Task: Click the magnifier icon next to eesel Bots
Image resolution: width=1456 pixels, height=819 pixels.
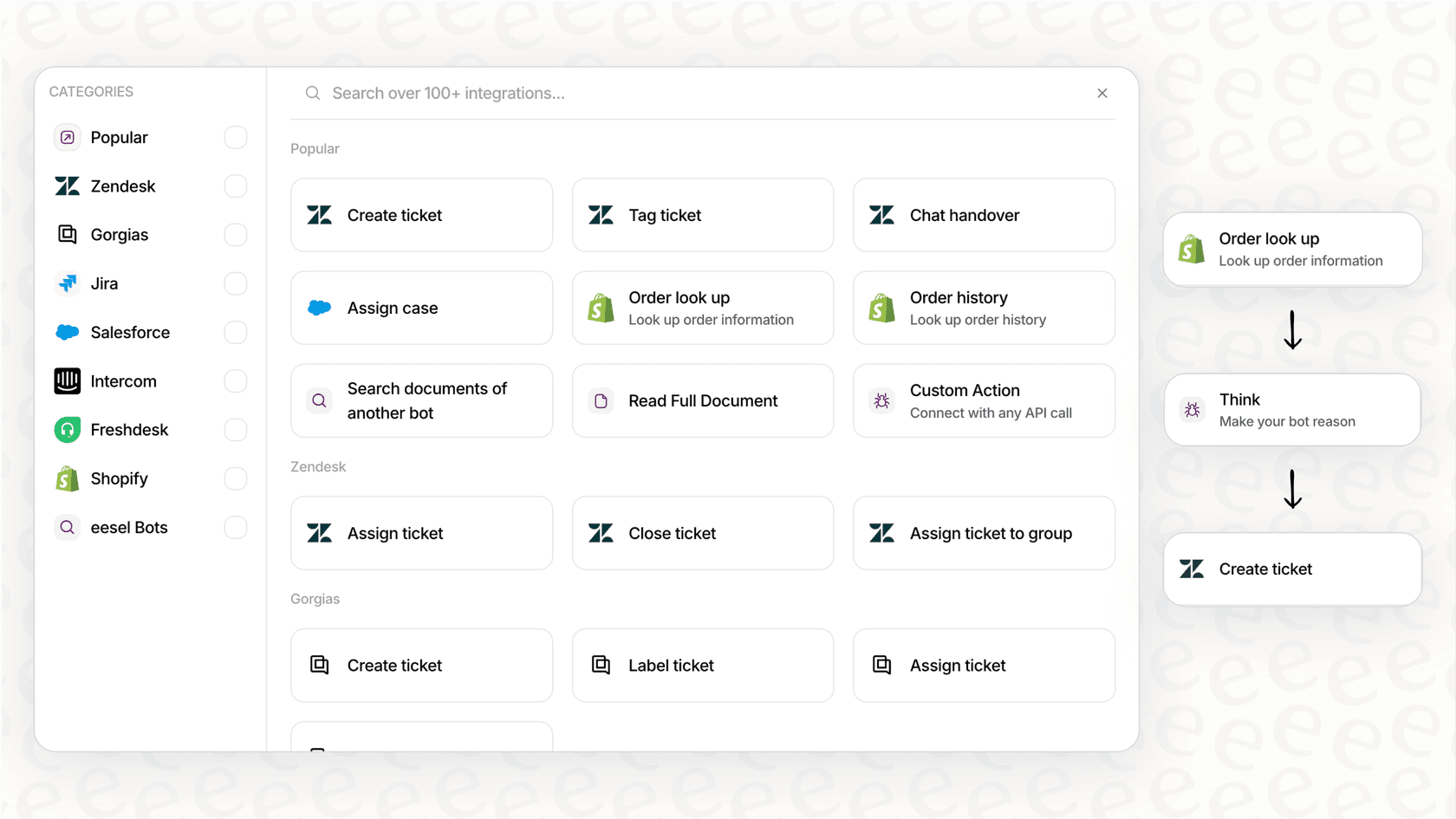Action: (67, 527)
